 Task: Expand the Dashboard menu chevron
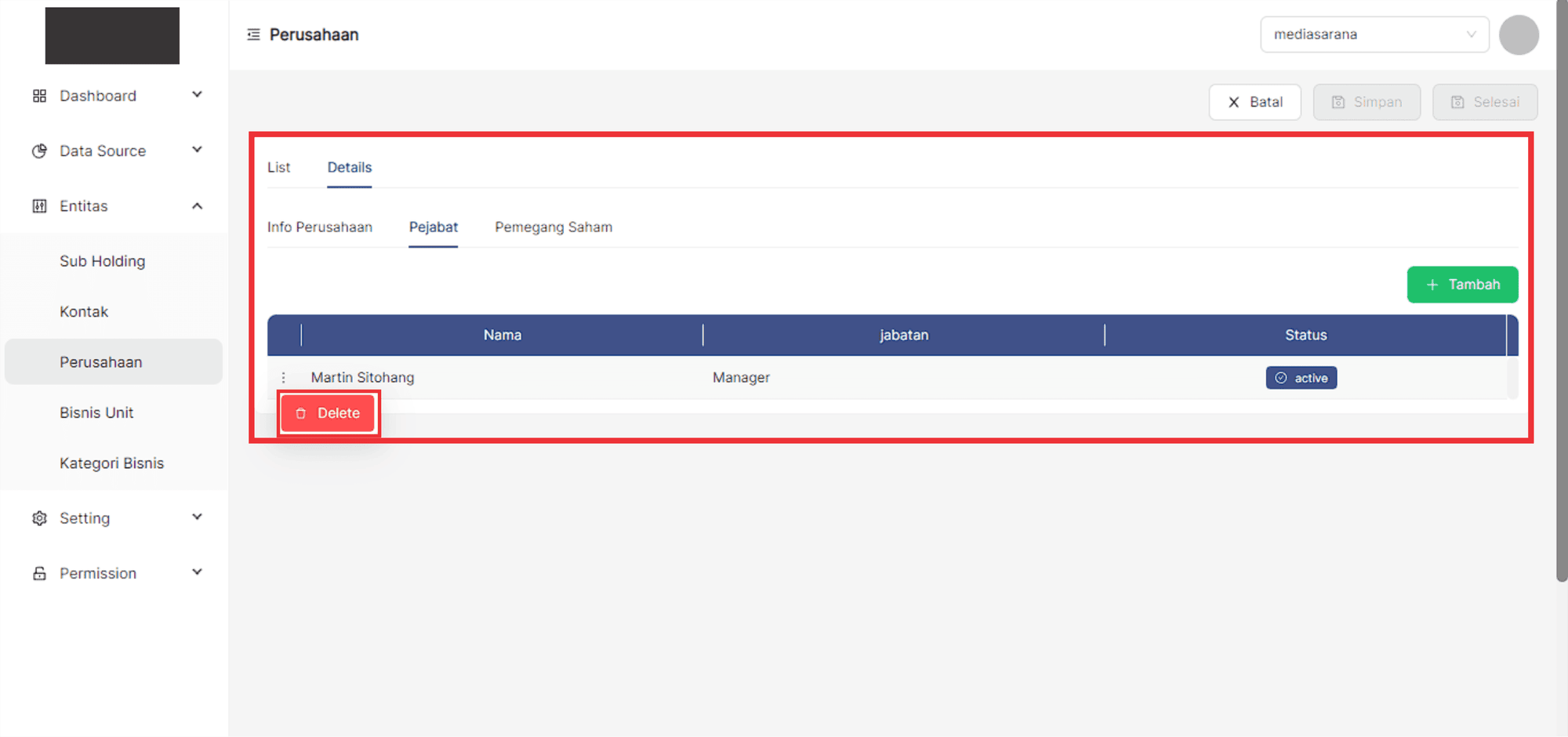(198, 95)
